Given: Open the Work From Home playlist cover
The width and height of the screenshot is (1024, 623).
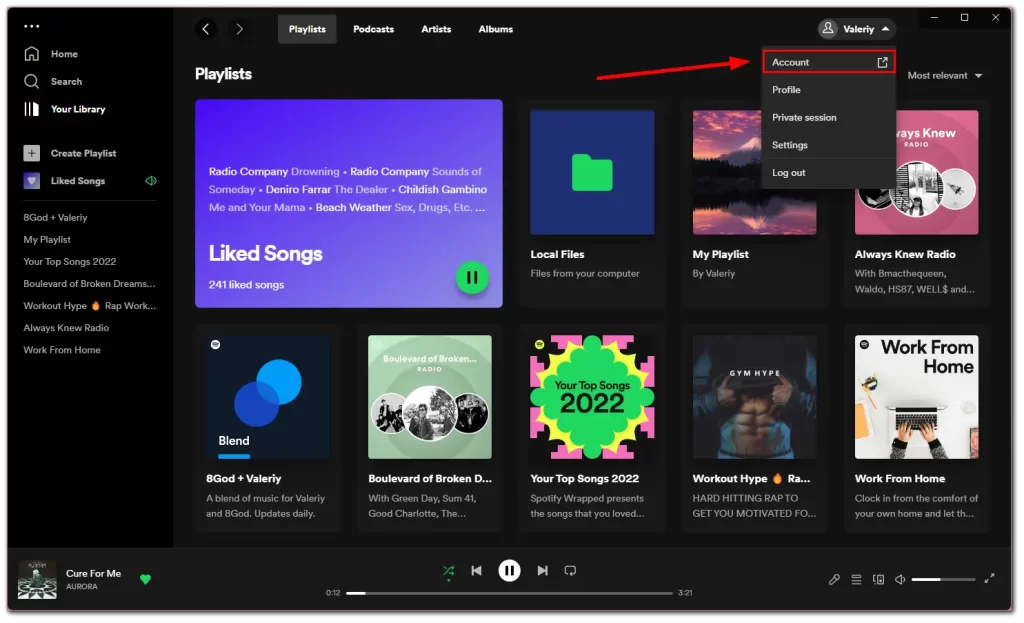Looking at the screenshot, I should pos(917,397).
